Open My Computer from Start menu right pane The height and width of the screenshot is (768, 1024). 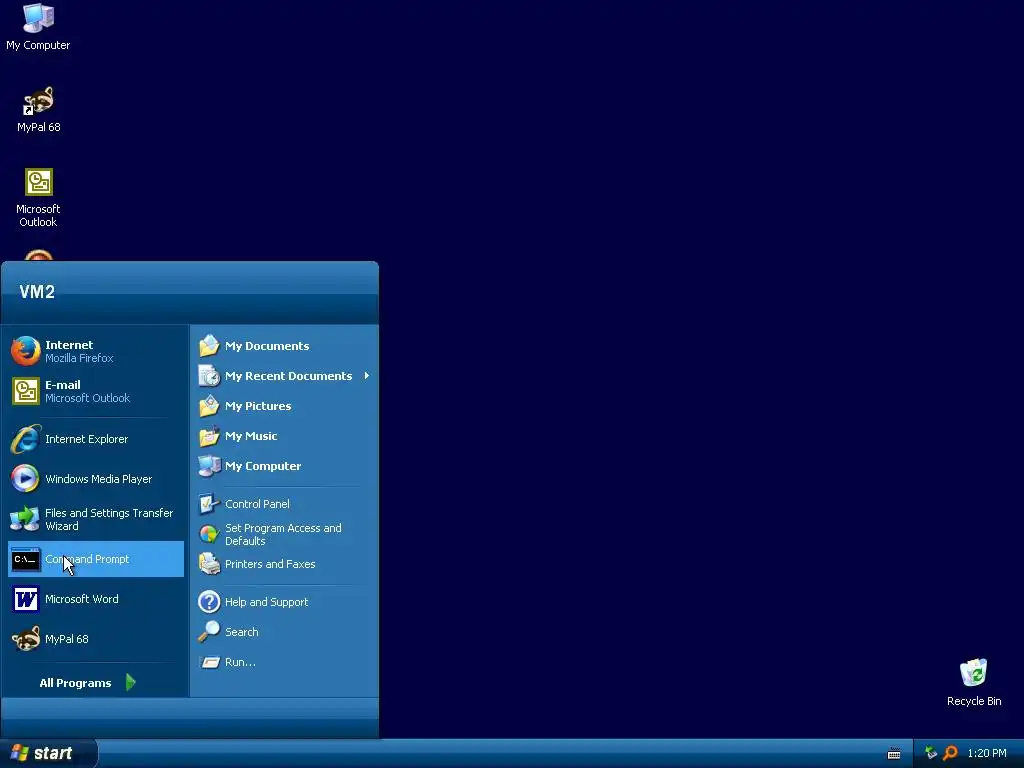click(283, 466)
